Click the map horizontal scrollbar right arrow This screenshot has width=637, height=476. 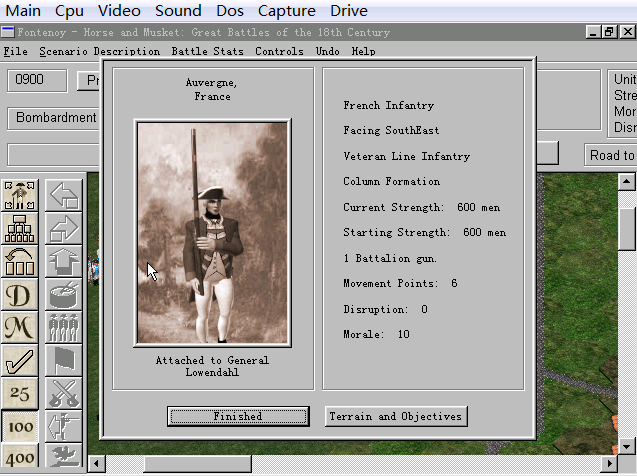pos(609,463)
